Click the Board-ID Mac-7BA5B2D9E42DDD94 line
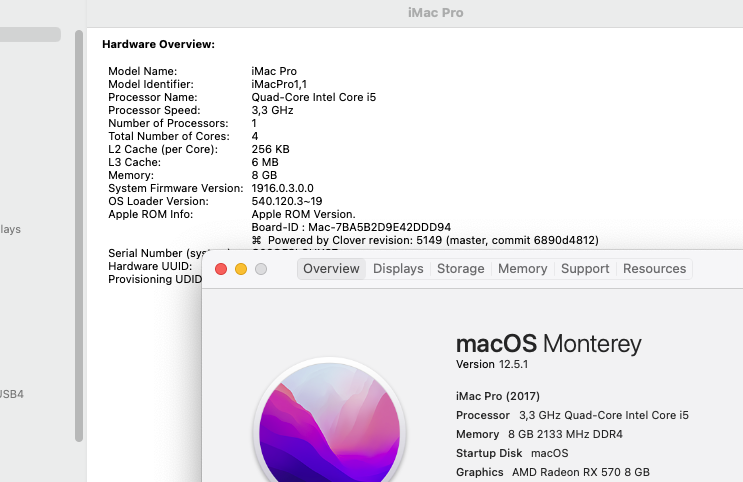 pos(351,227)
